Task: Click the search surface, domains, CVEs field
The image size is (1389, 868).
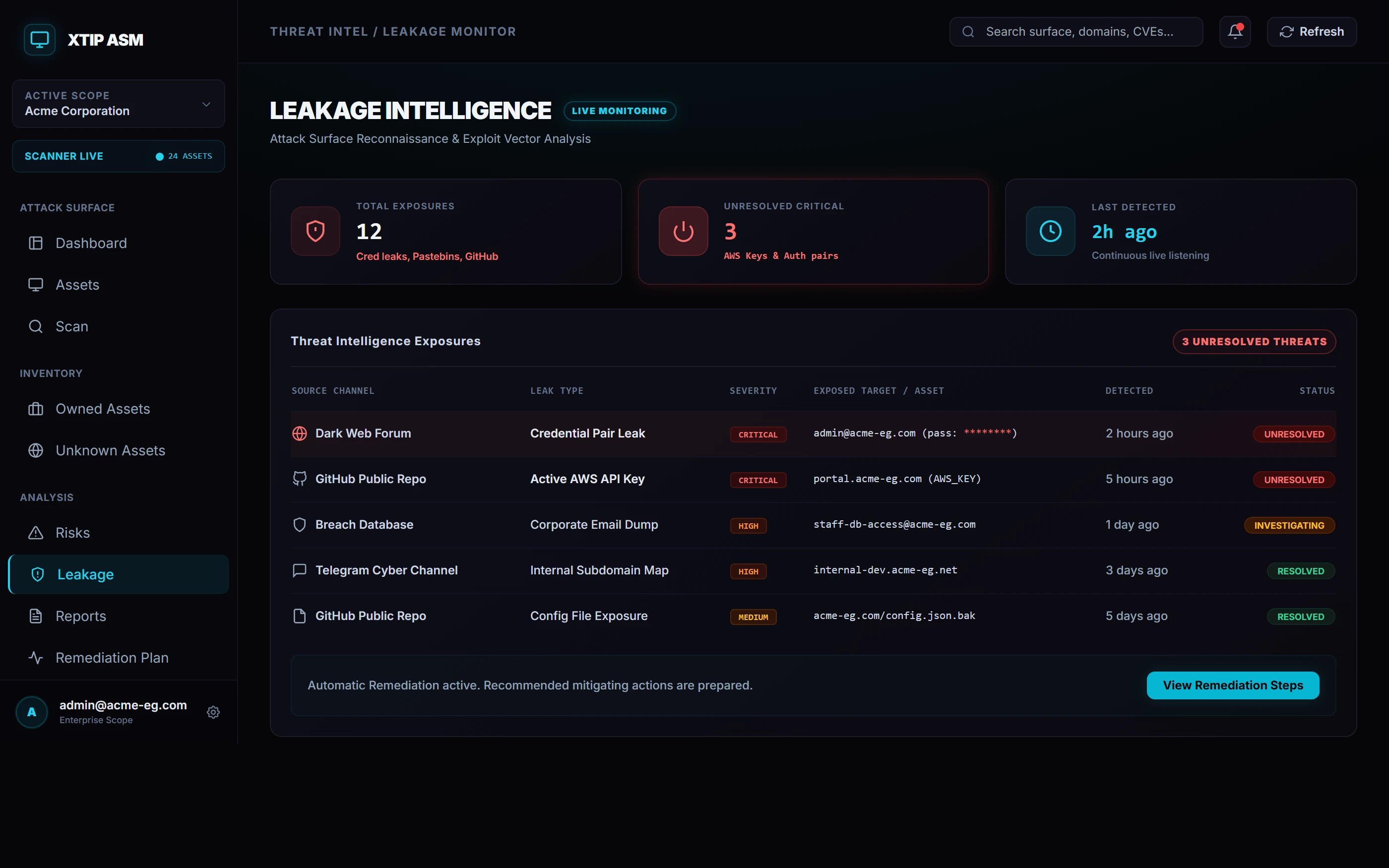Action: (x=1076, y=32)
